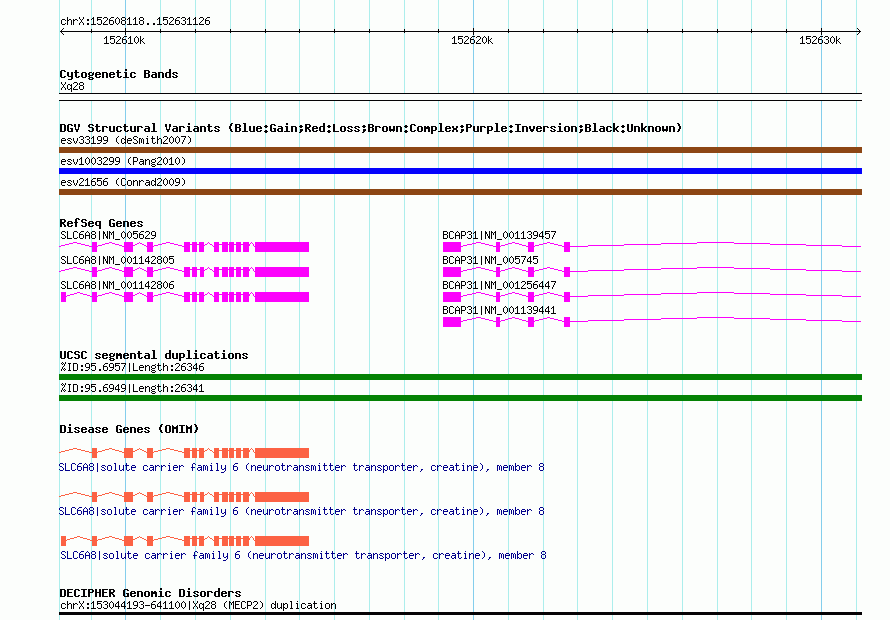Click the esv33199 (deSmith2007) brown variant bar
This screenshot has height=620, width=890.
click(x=460, y=150)
